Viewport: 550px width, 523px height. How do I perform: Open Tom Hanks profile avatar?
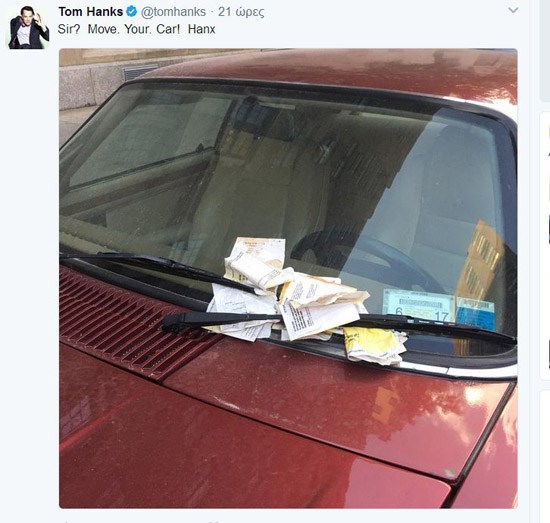[x=29, y=27]
